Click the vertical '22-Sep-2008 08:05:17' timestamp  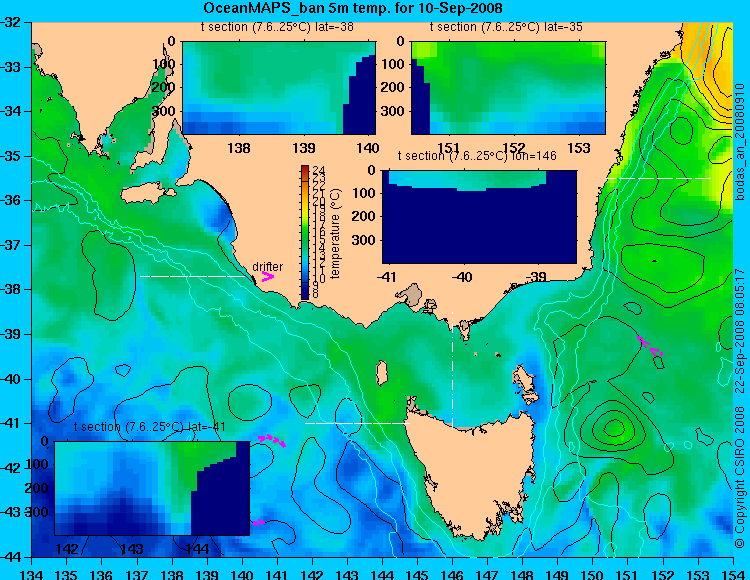[740, 331]
